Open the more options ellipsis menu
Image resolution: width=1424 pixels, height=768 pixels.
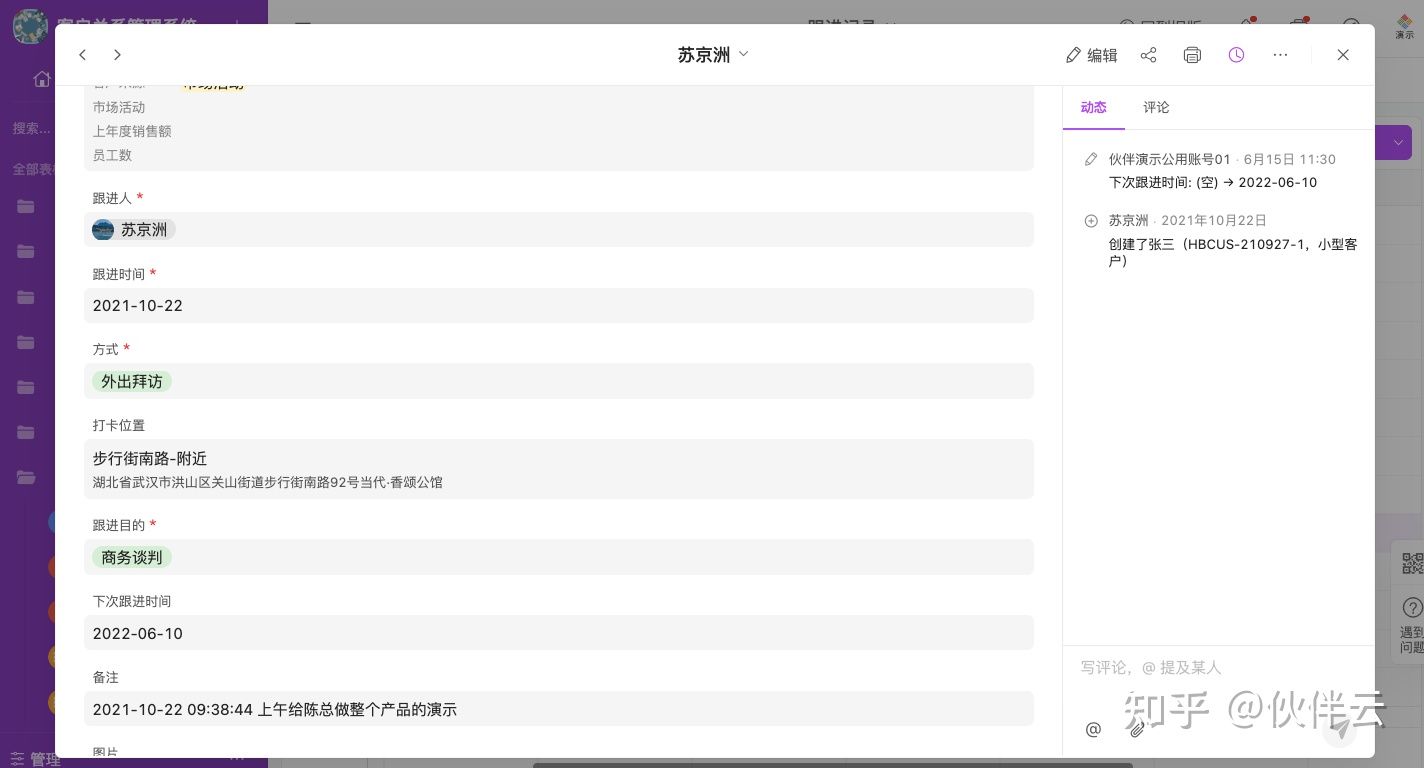(1280, 55)
